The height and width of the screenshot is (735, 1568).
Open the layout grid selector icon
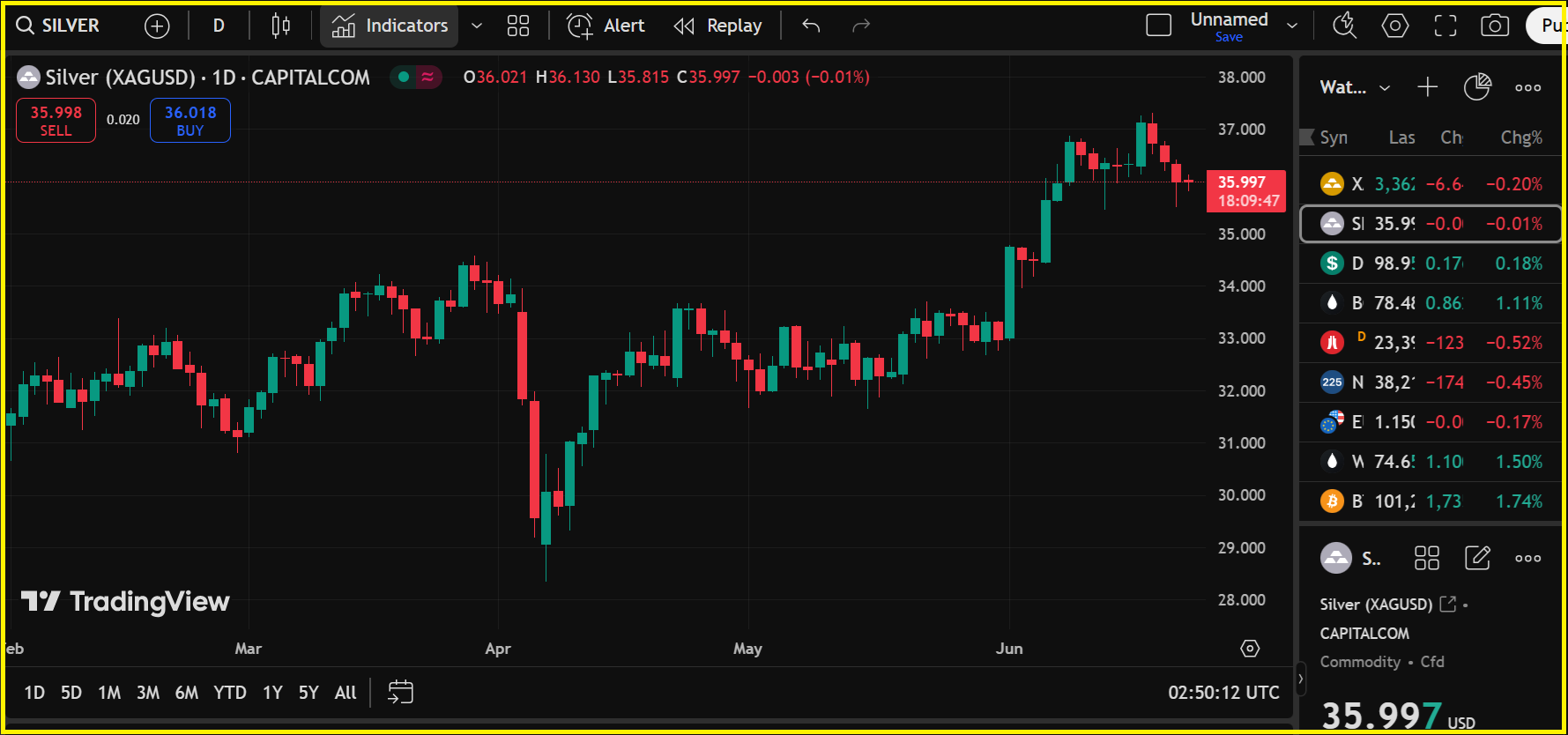click(x=518, y=26)
